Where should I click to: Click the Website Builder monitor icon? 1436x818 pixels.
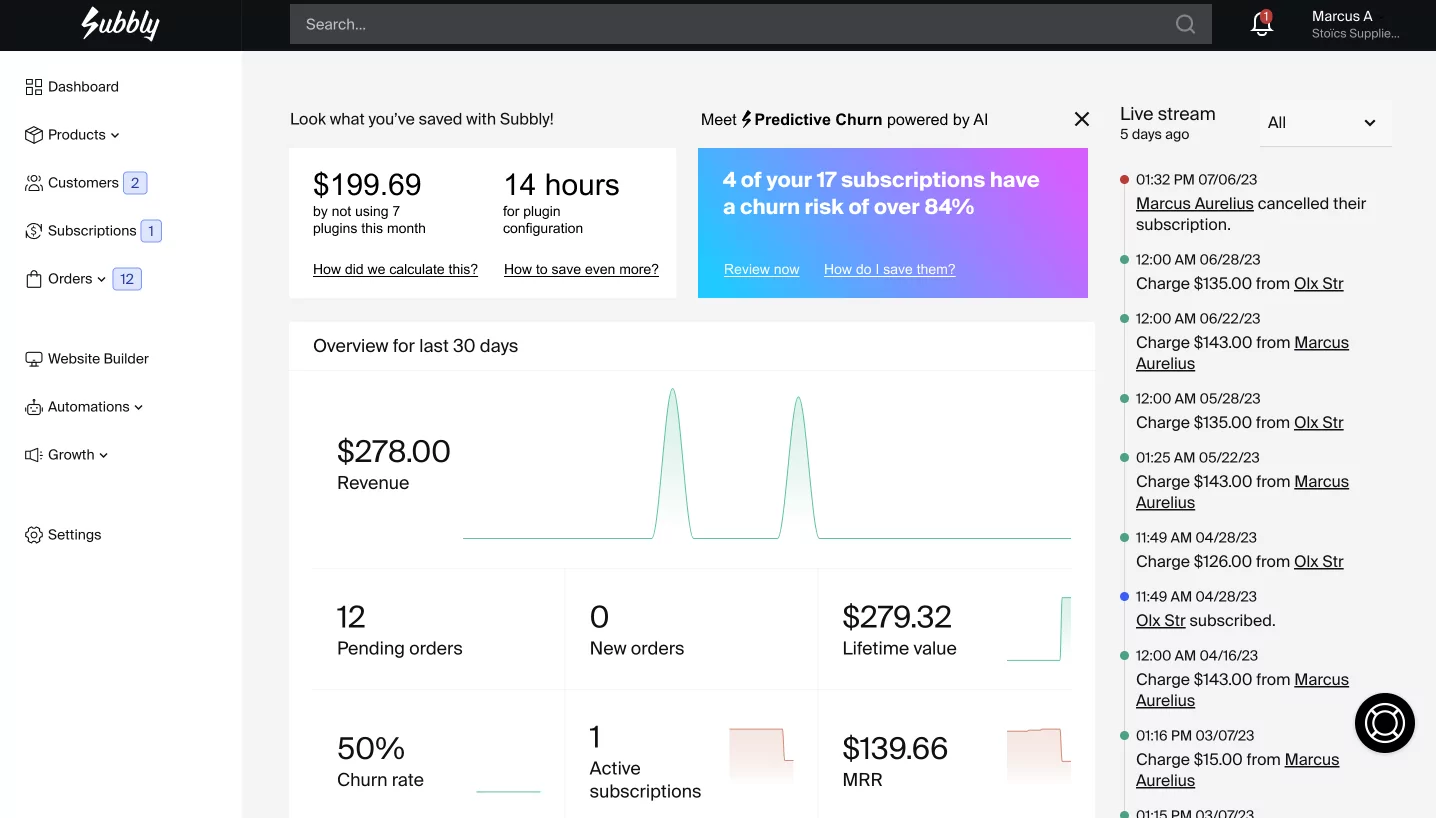(34, 359)
